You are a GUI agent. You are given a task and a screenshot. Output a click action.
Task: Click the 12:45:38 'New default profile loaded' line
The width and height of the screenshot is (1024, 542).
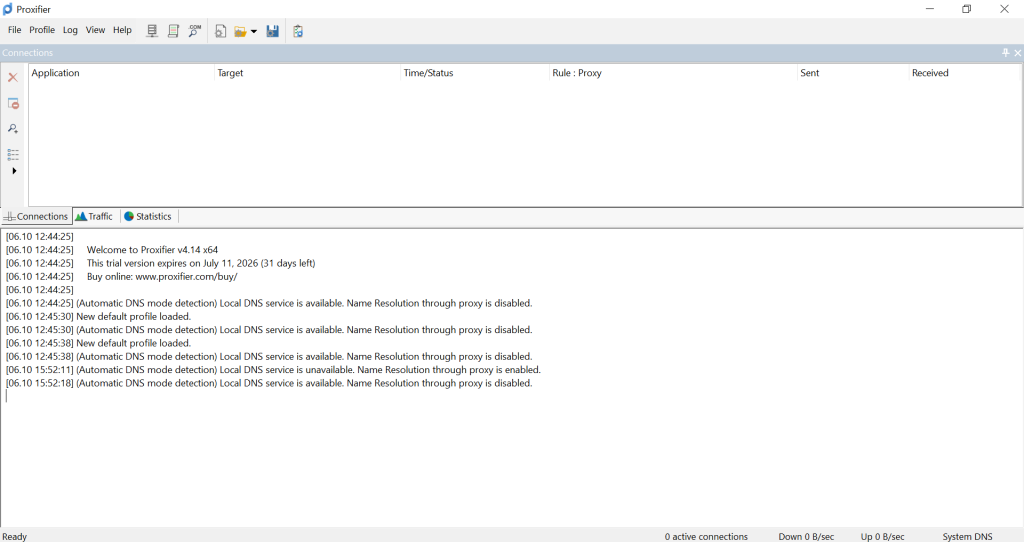(99, 343)
